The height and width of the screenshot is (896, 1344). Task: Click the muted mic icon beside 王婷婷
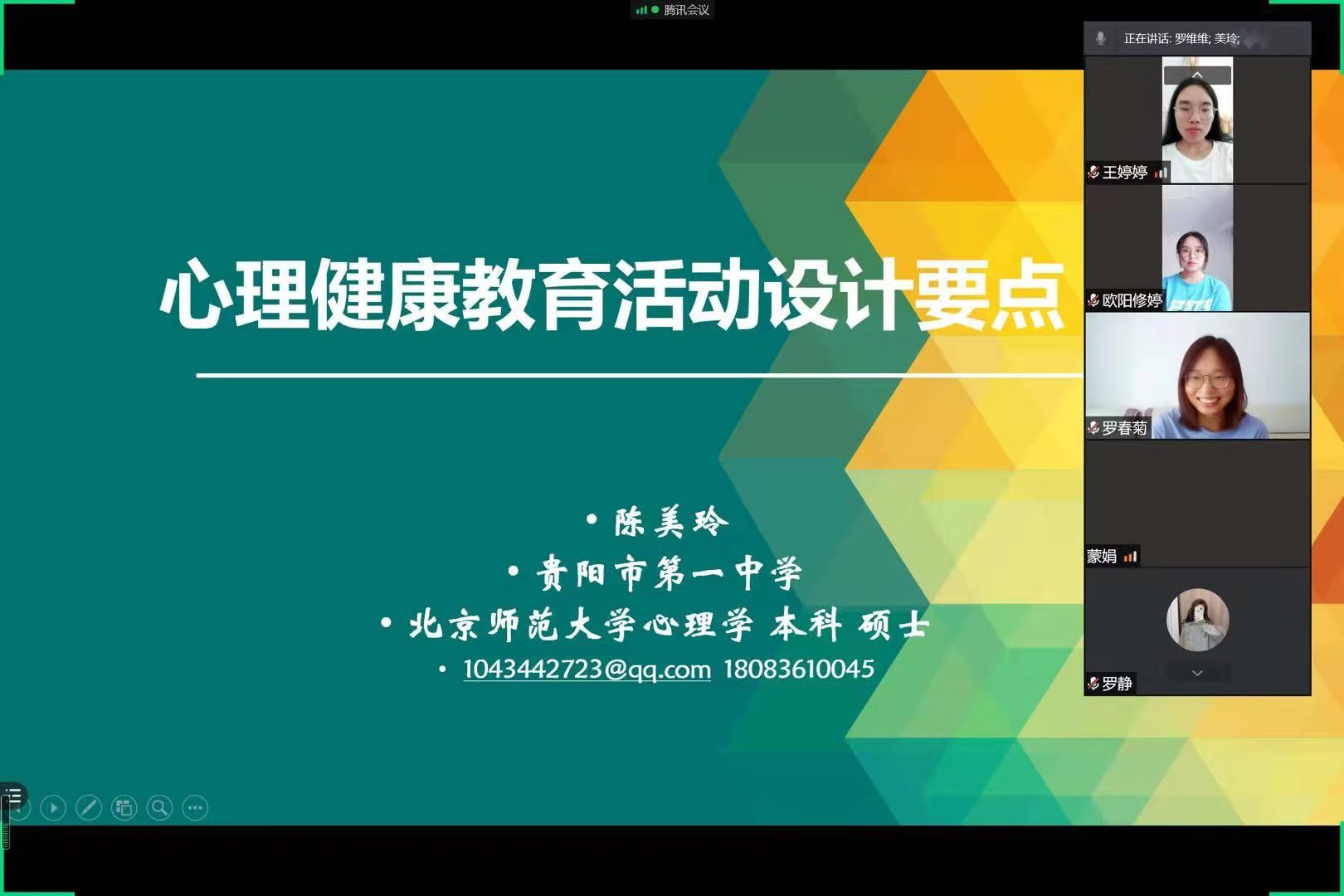click(x=1093, y=173)
